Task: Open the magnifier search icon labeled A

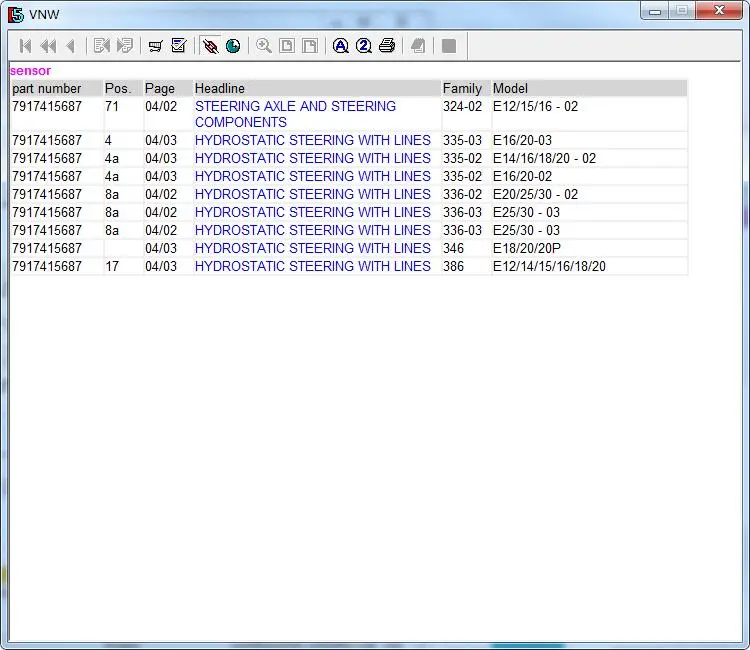Action: tap(341, 46)
